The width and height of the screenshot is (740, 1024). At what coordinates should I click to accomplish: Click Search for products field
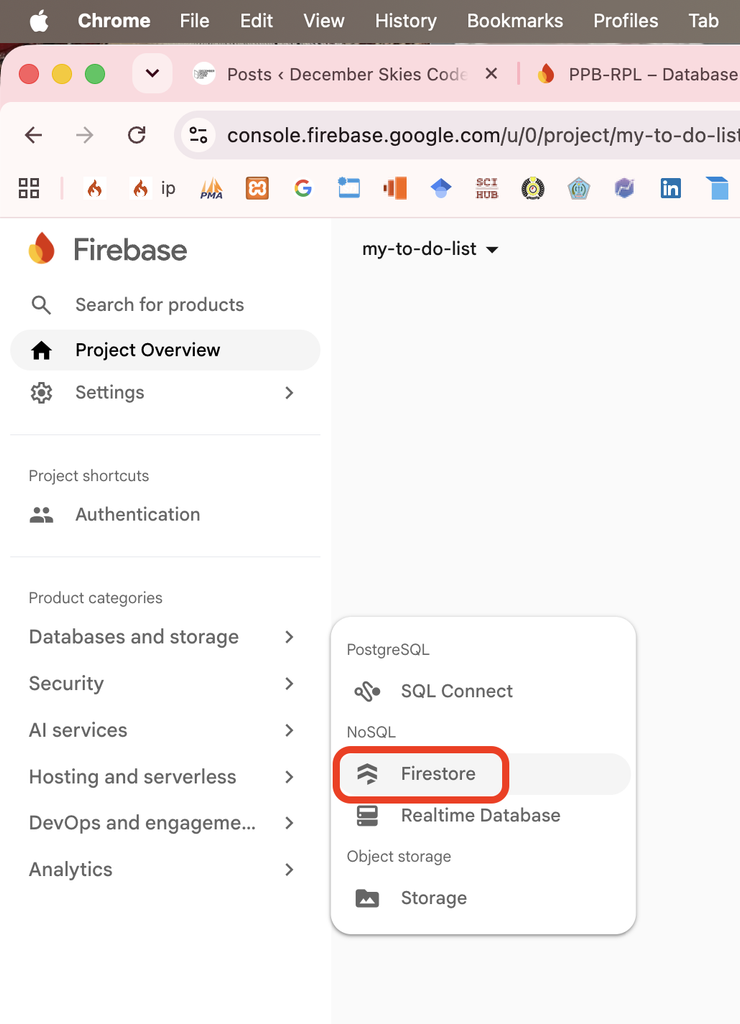(x=165, y=304)
